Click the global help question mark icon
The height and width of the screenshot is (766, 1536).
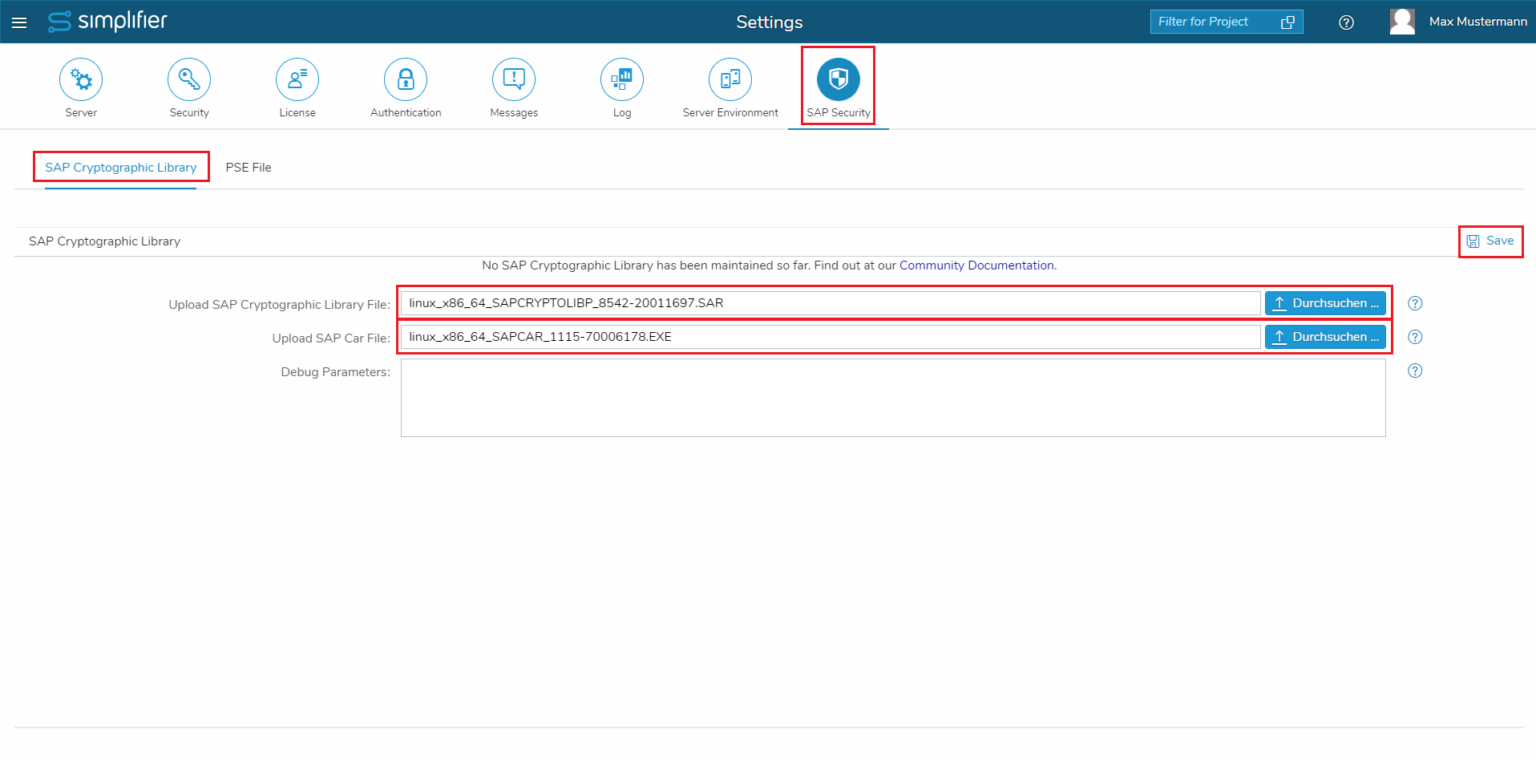click(x=1346, y=21)
